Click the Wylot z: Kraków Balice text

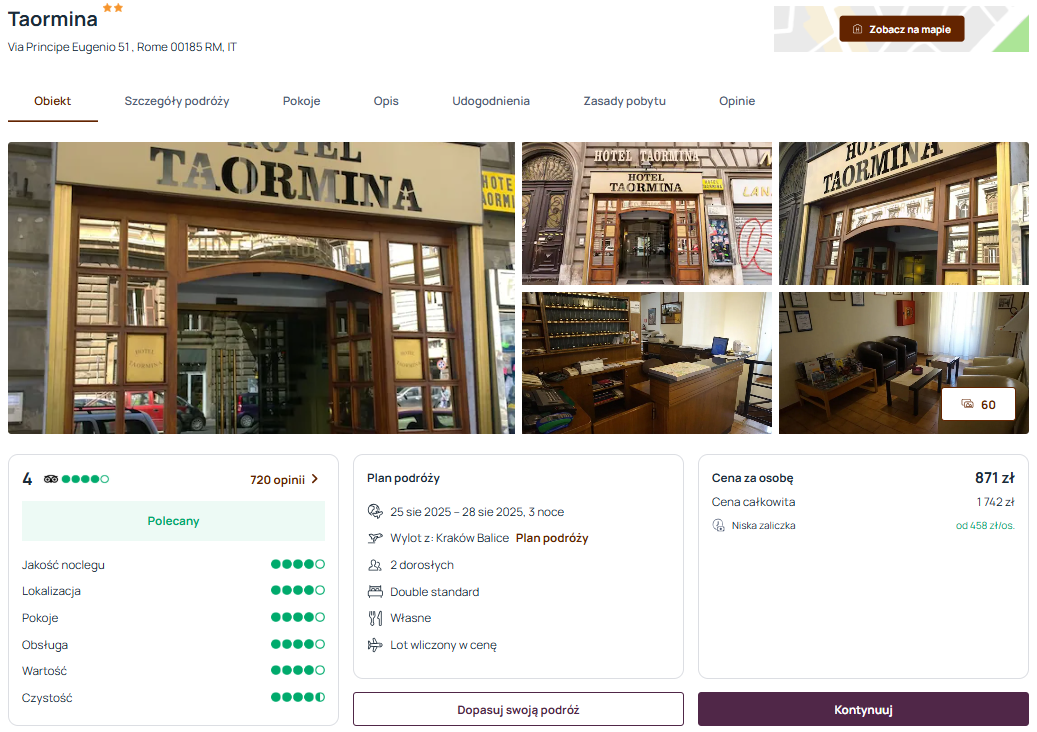click(449, 538)
